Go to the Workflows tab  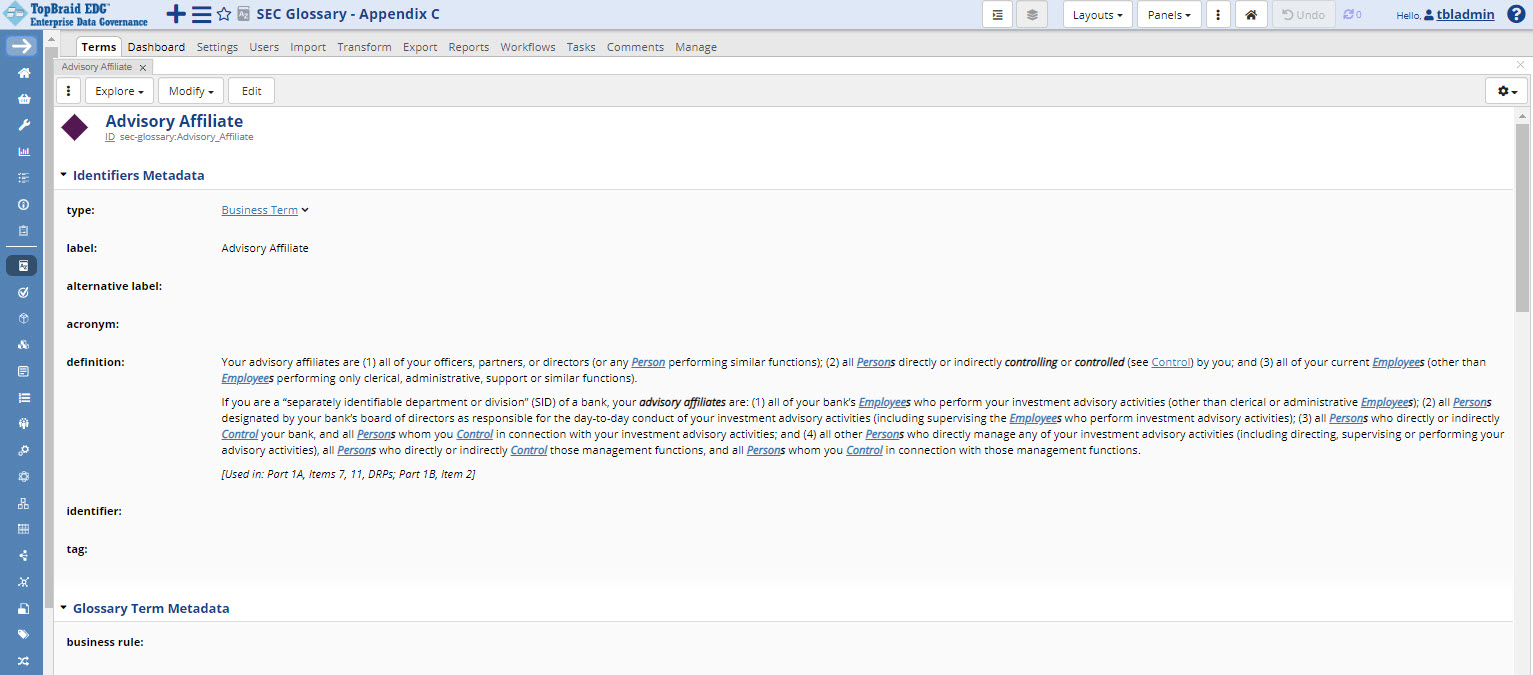point(527,47)
